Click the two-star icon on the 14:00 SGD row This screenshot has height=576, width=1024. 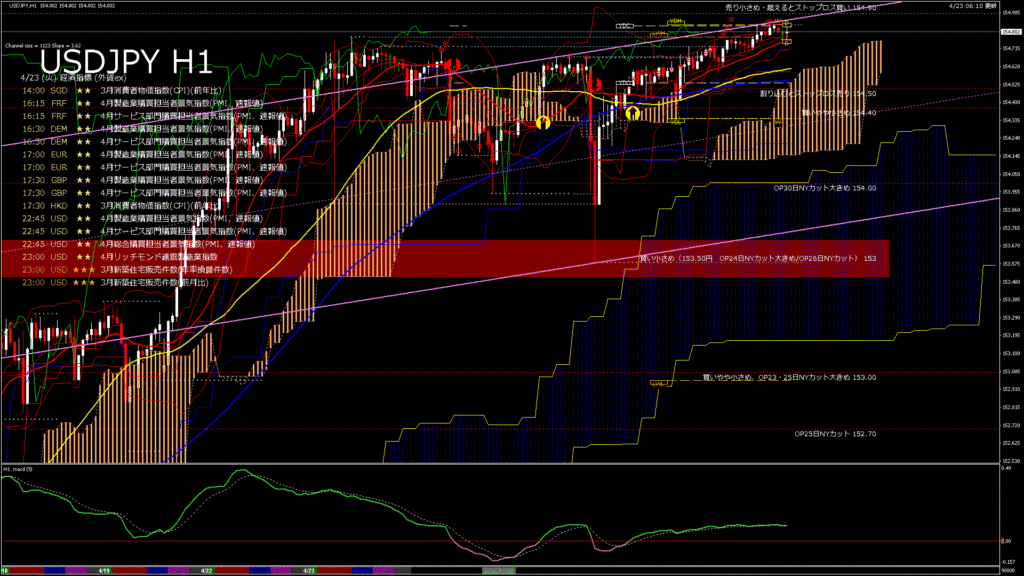coord(83,90)
